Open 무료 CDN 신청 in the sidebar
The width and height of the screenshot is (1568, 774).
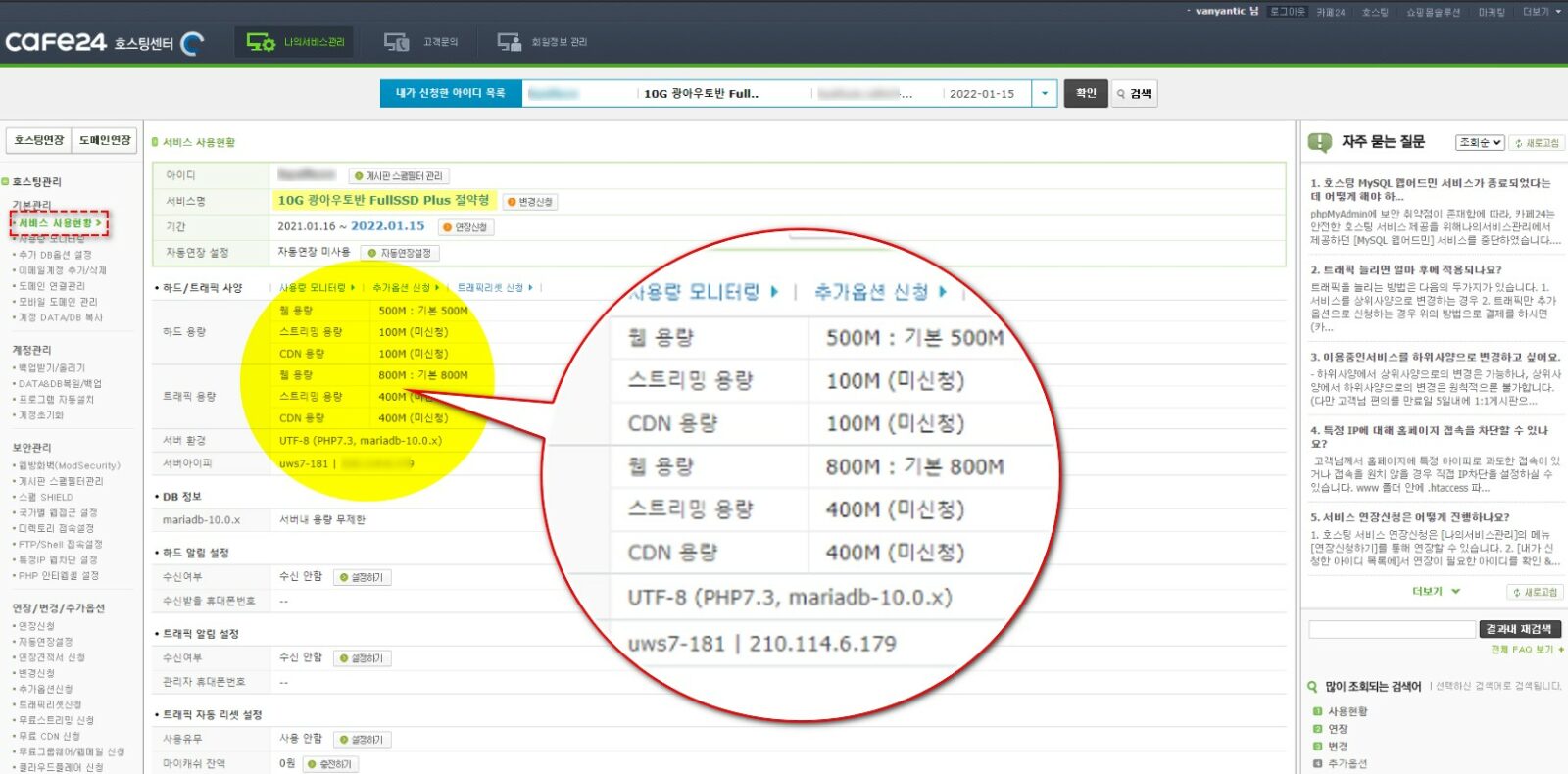pos(49,736)
